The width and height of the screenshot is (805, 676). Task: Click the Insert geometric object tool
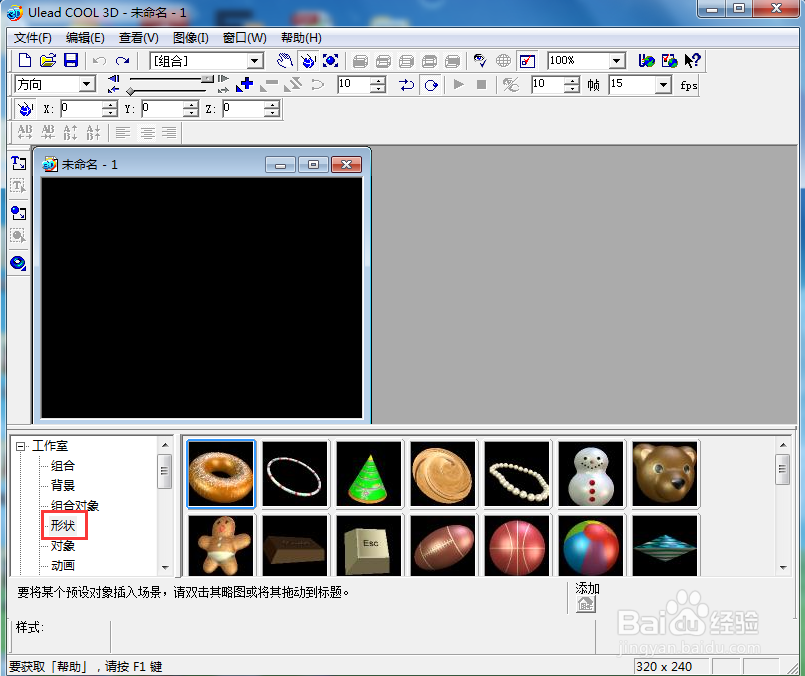[x=18, y=263]
